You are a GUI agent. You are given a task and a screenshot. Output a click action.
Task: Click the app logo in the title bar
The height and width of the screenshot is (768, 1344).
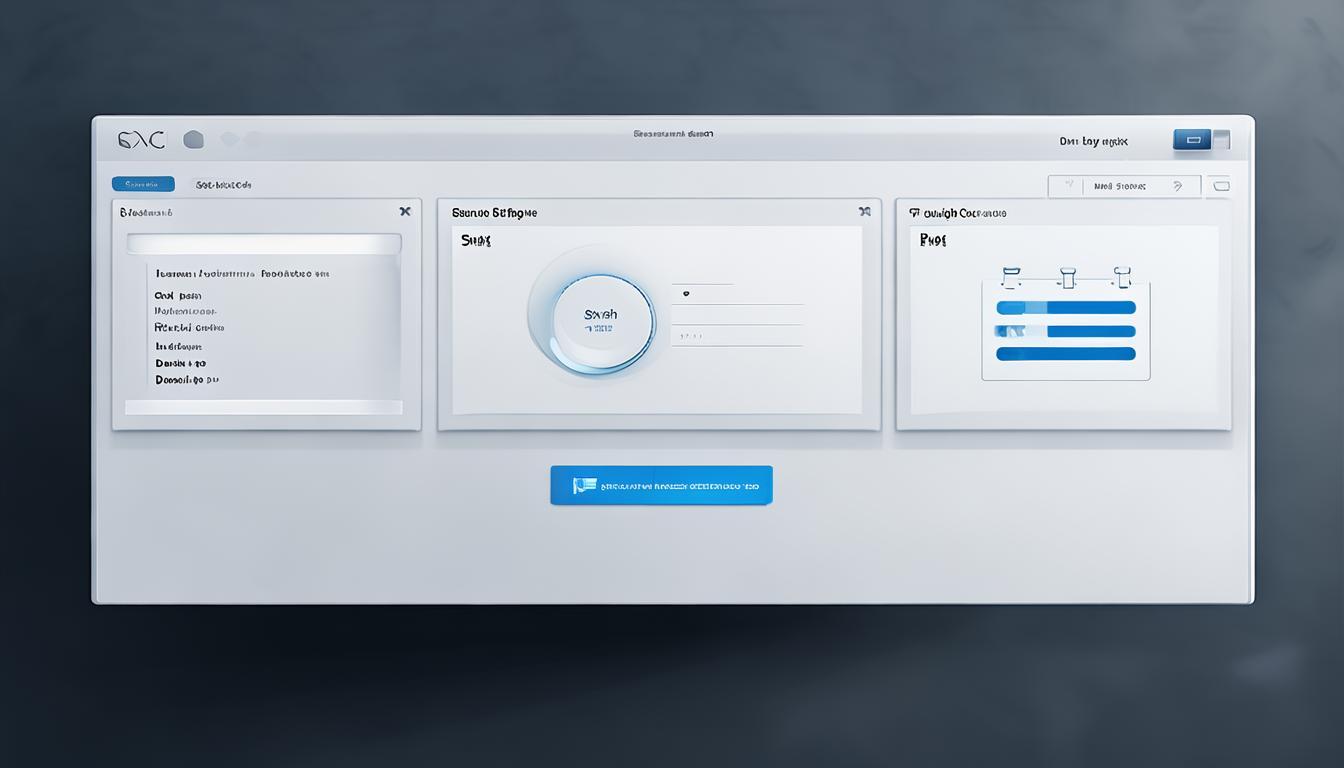141,140
